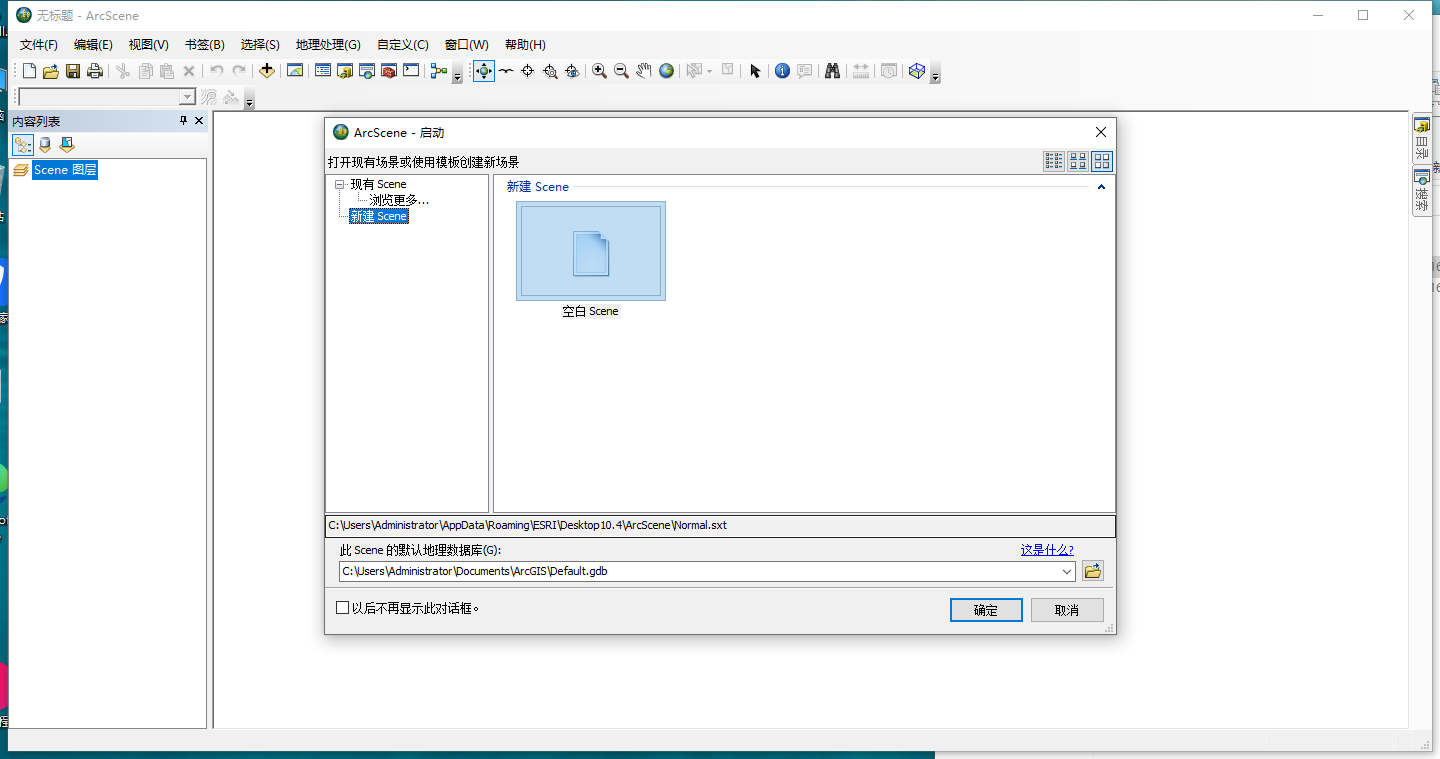
Task: Select the '空白 Scene' template thumbnail
Action: click(591, 251)
